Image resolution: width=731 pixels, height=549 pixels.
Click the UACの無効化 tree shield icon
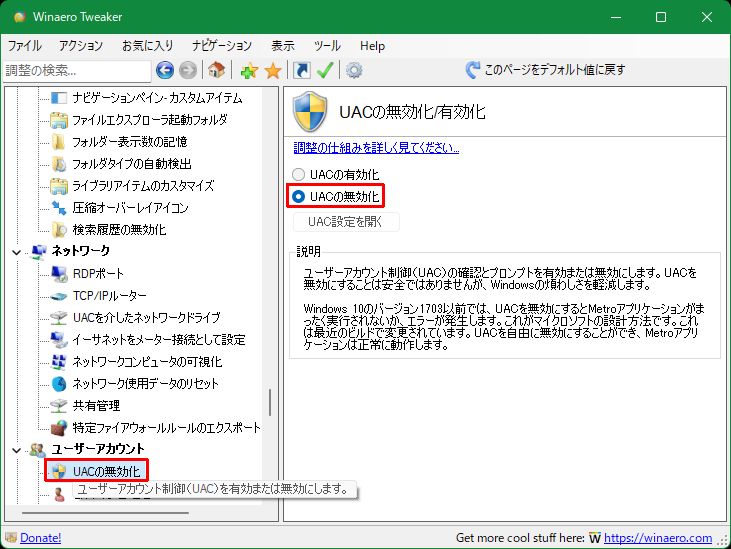tap(59, 471)
